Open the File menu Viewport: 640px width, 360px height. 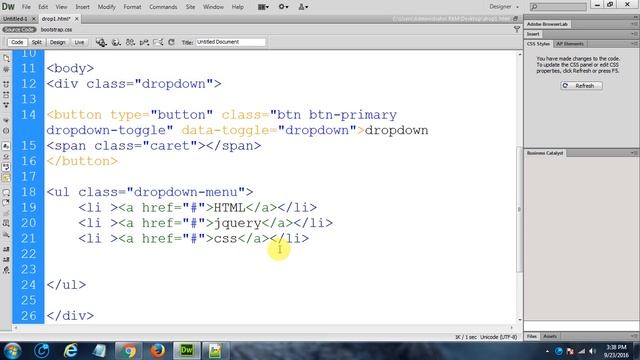[x=26, y=7]
